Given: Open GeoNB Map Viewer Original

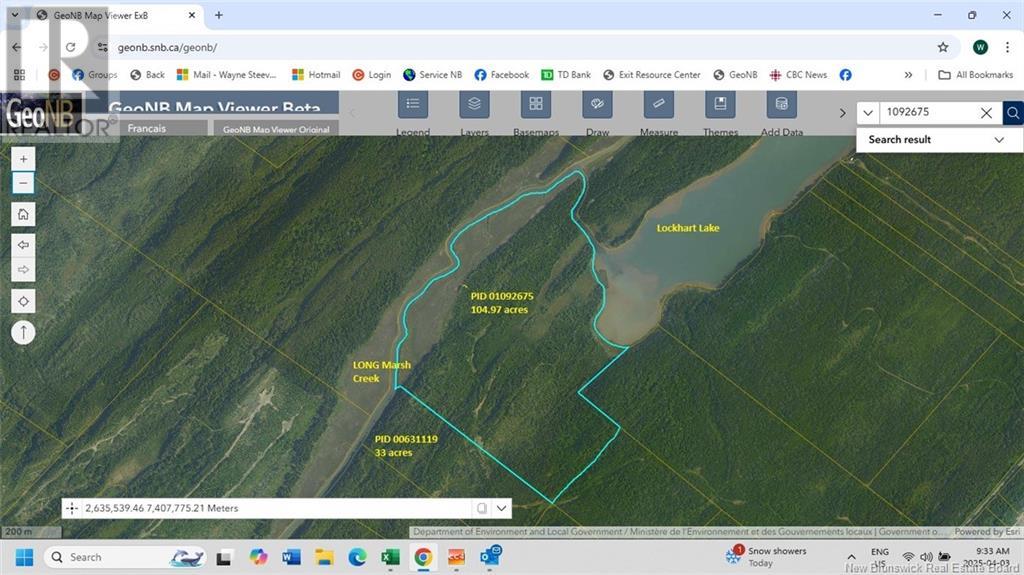Looking at the screenshot, I should [274, 129].
